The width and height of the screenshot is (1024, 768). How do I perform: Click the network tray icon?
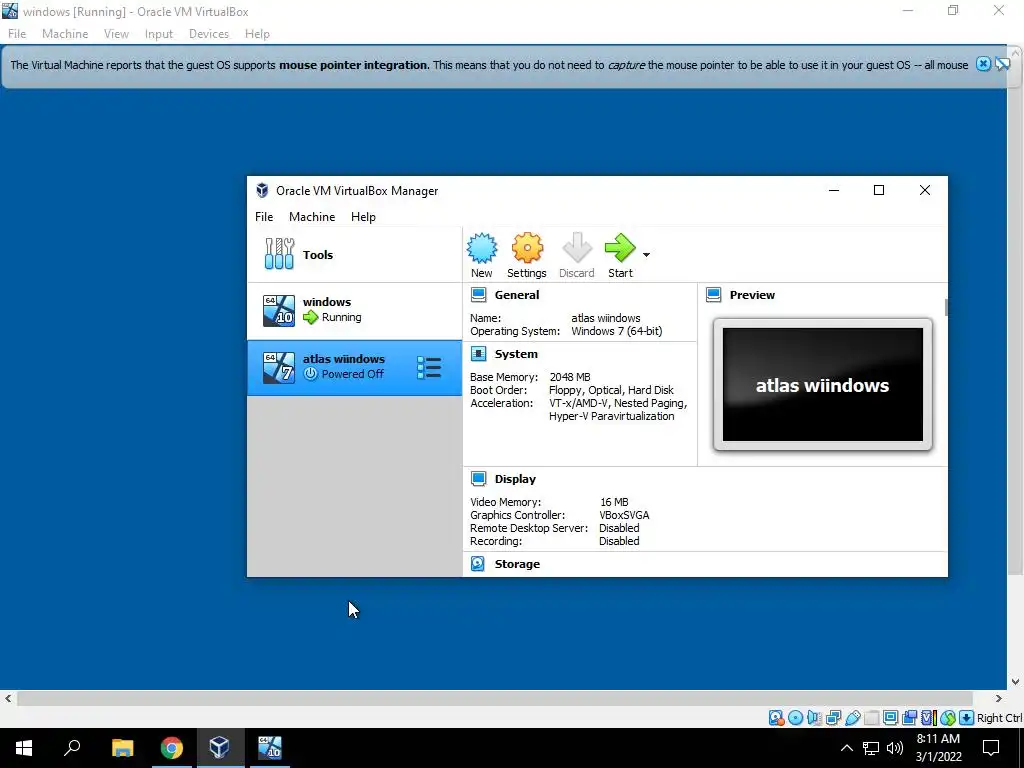pyautogui.click(x=871, y=748)
